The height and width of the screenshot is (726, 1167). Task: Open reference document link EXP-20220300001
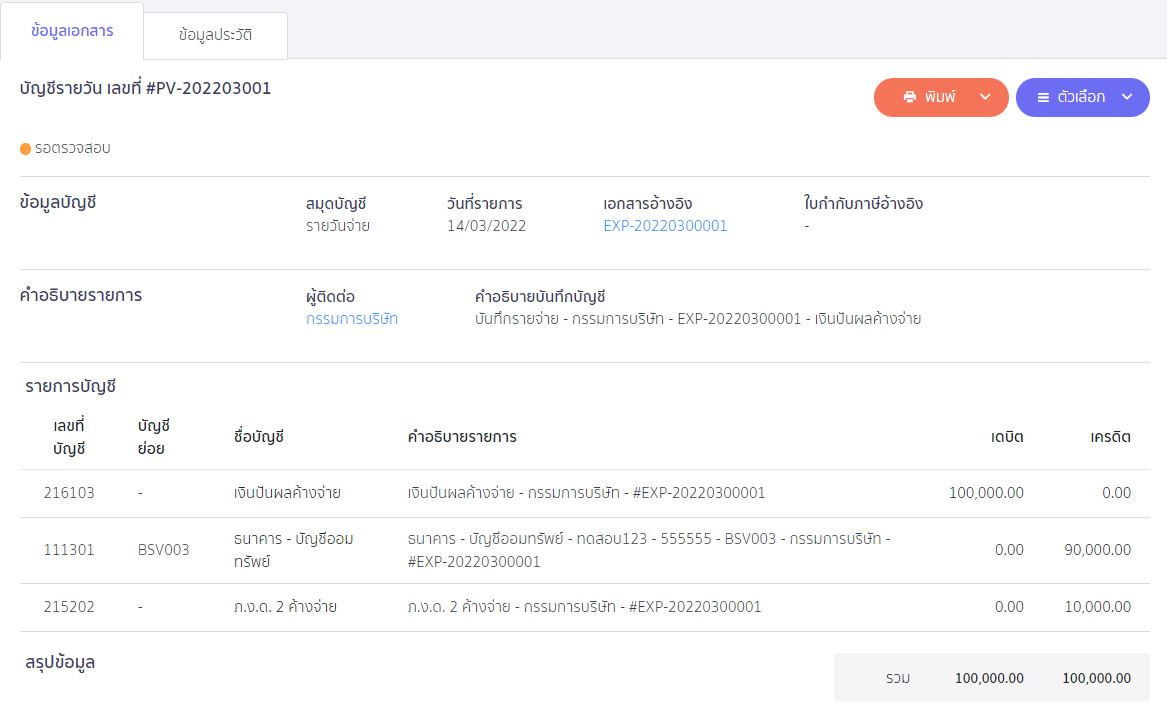[665, 226]
